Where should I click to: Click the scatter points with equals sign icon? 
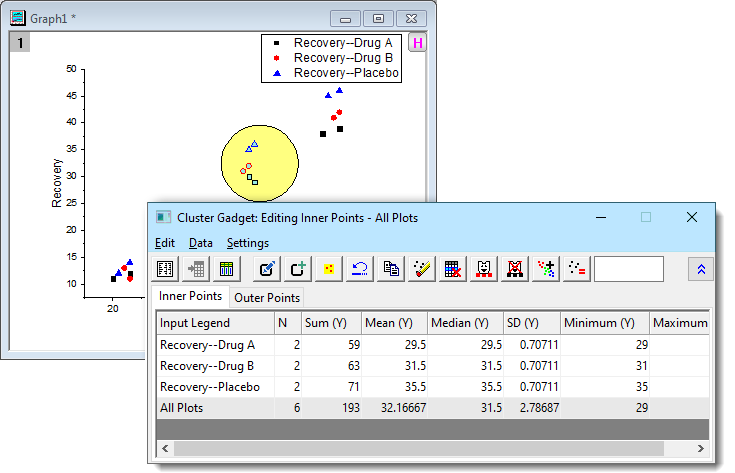tap(576, 269)
